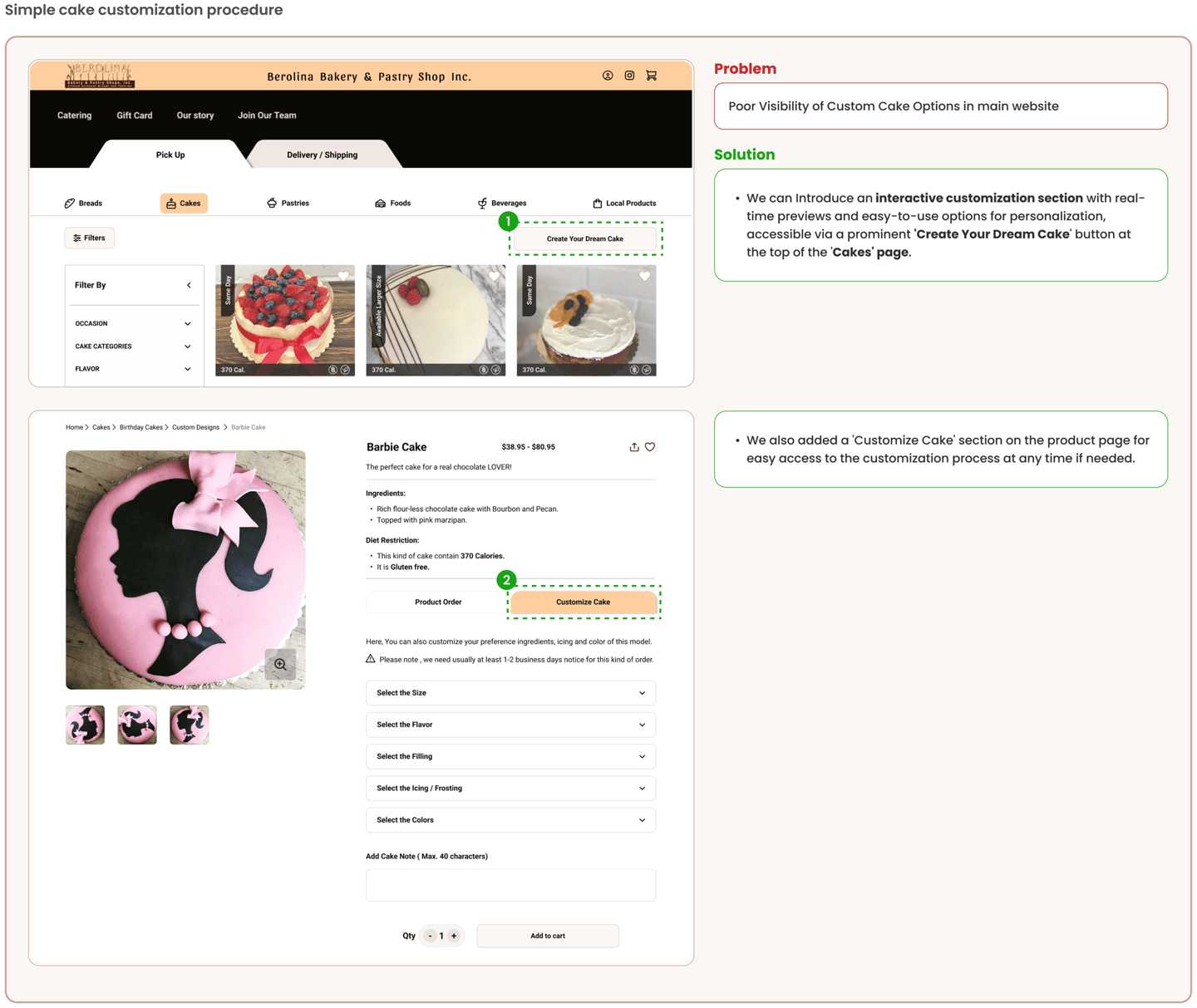Click the price range $38.95 - $80.95
The width and height of the screenshot is (1197, 1008).
click(x=529, y=447)
